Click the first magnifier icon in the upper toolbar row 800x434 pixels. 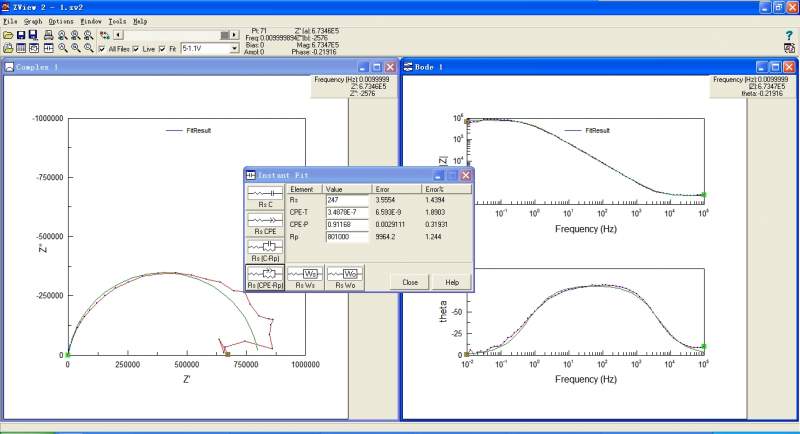click(x=62, y=35)
